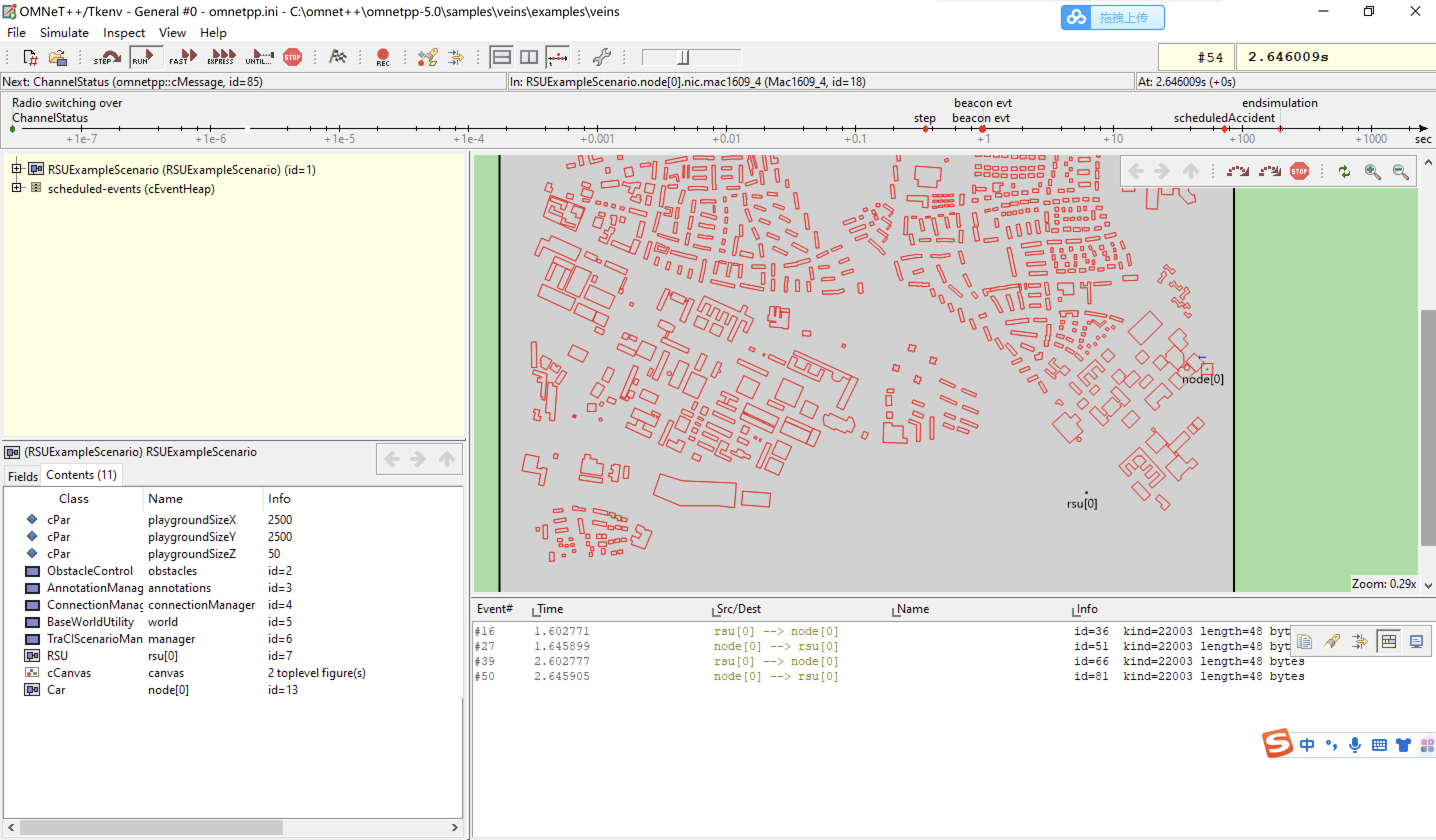The width and height of the screenshot is (1436, 840).
Task: Click the STEP simulation button
Action: (x=106, y=57)
